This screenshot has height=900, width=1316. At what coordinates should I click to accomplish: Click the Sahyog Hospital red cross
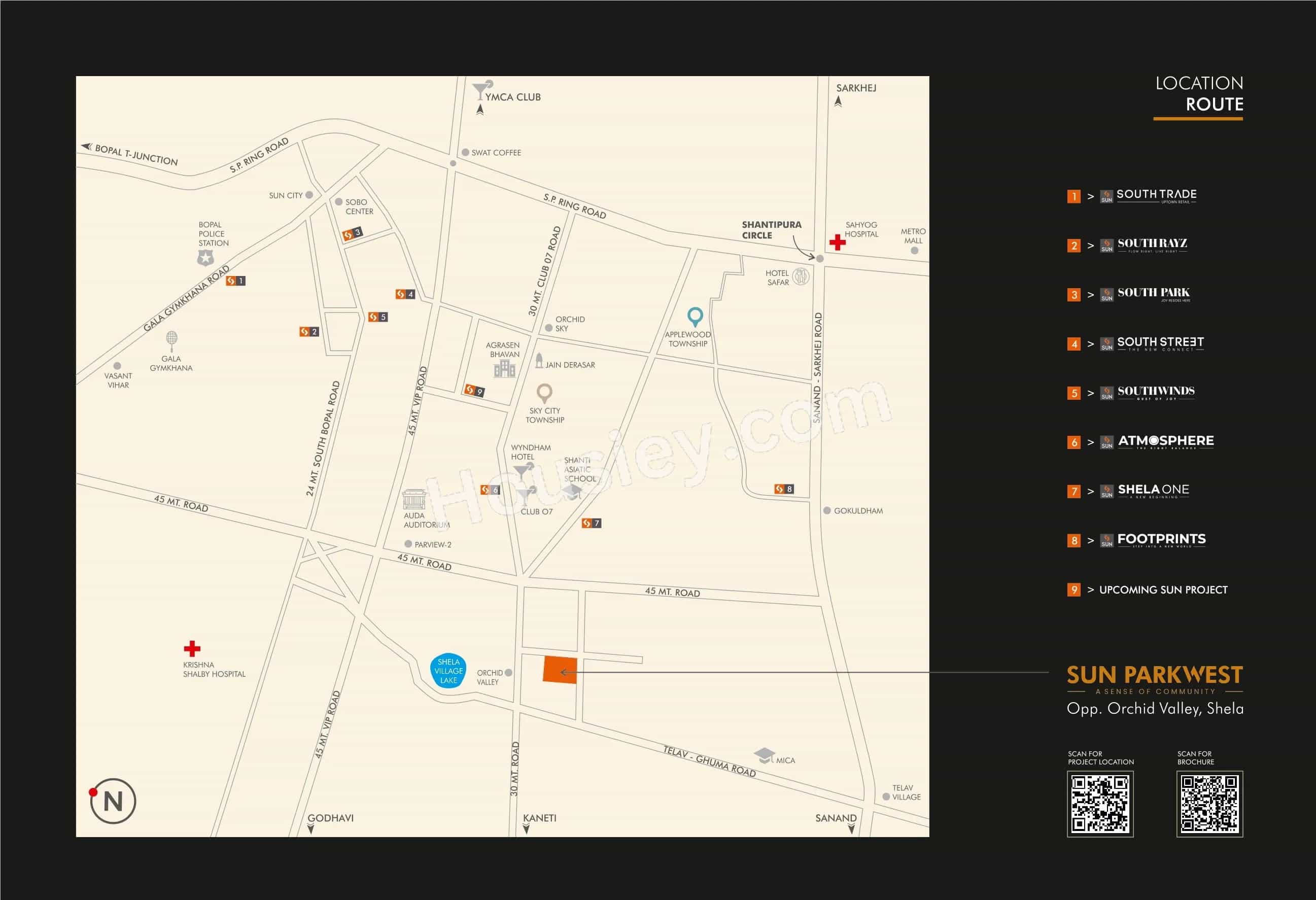837,243
